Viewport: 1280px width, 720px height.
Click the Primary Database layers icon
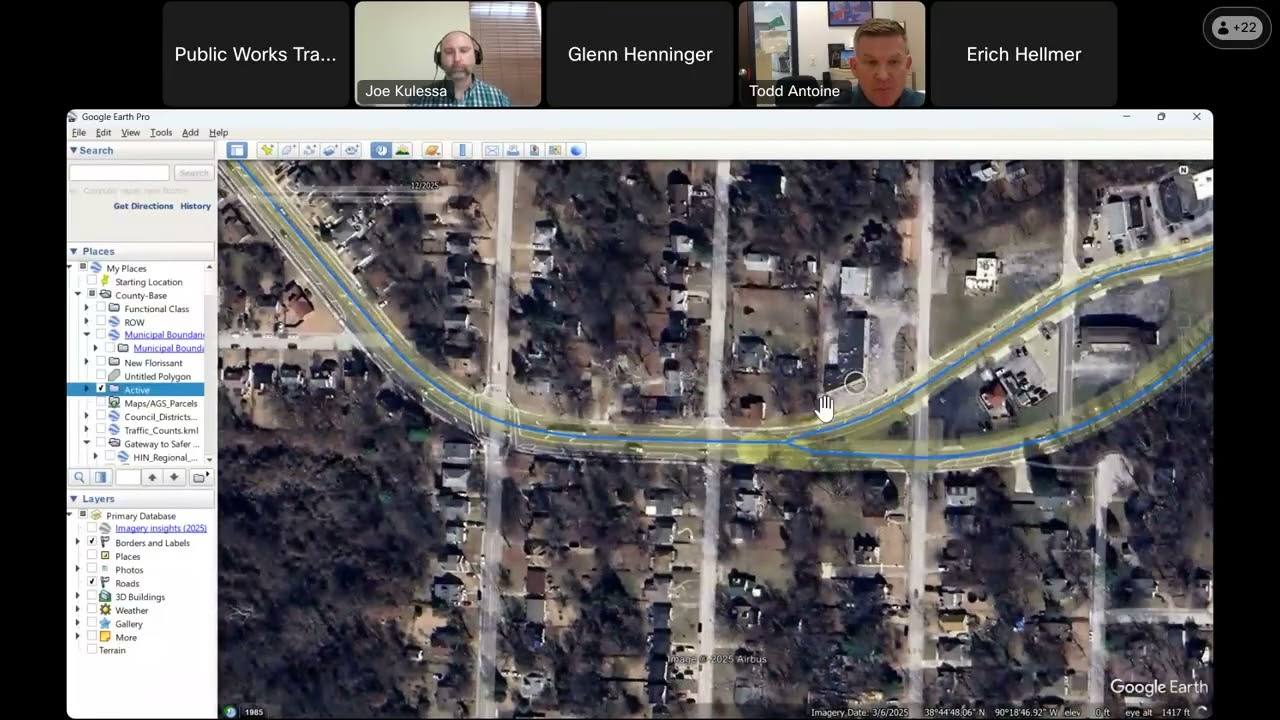point(96,516)
